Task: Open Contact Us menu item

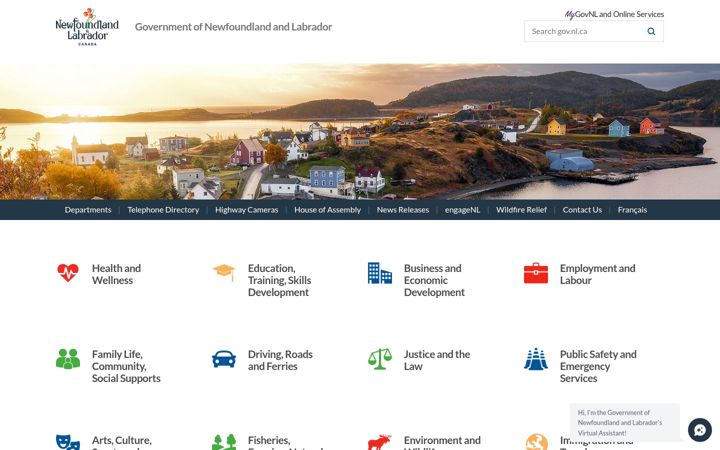Action: click(582, 210)
